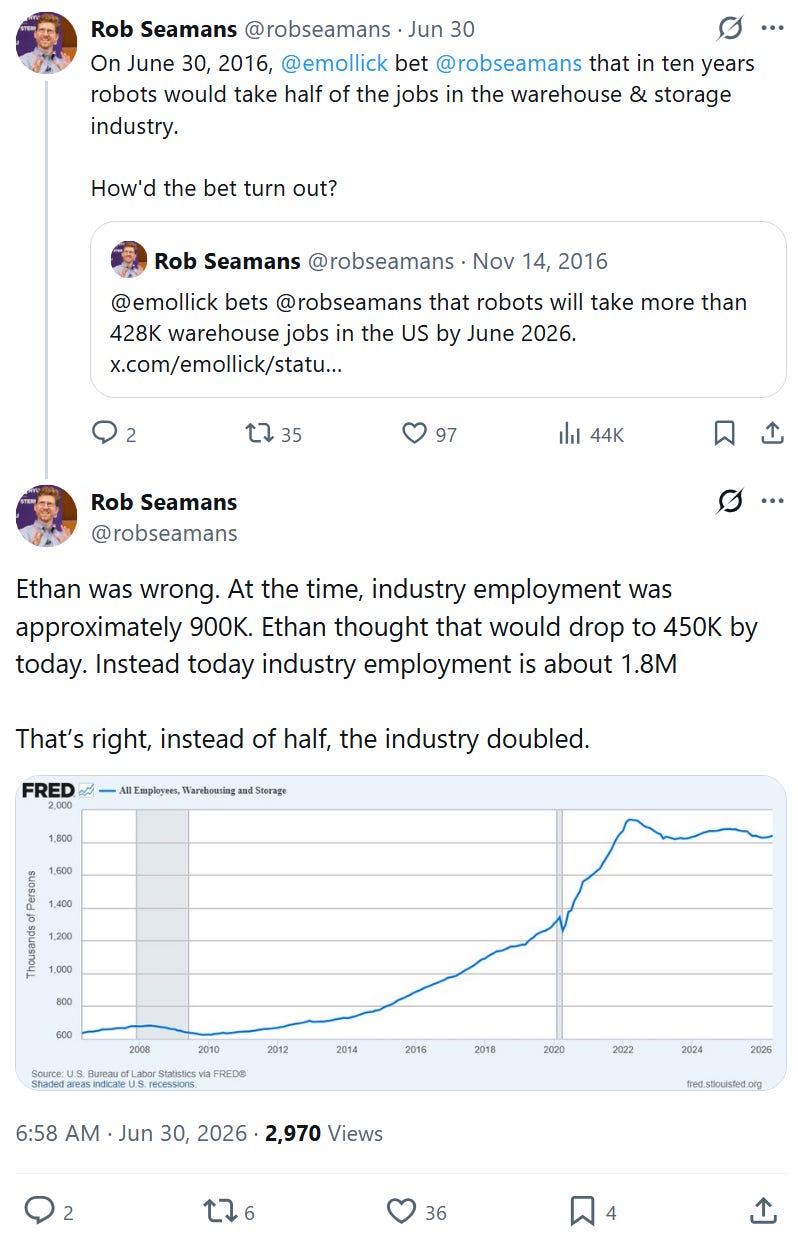Screen dimensions: 798x1240
Task: Bookmark the first tweet in the thread
Action: 725,433
